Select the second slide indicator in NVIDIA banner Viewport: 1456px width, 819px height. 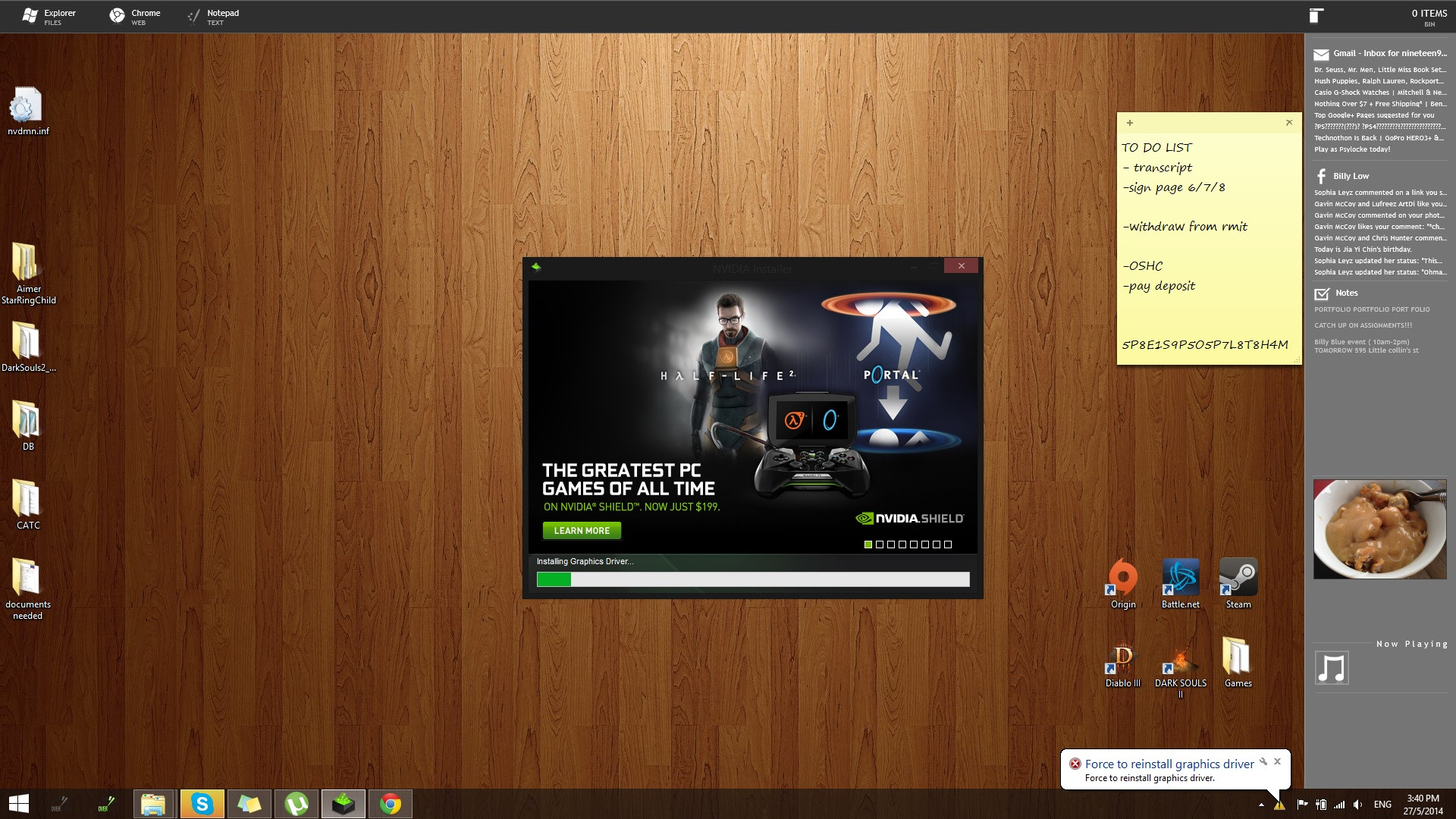(x=880, y=544)
